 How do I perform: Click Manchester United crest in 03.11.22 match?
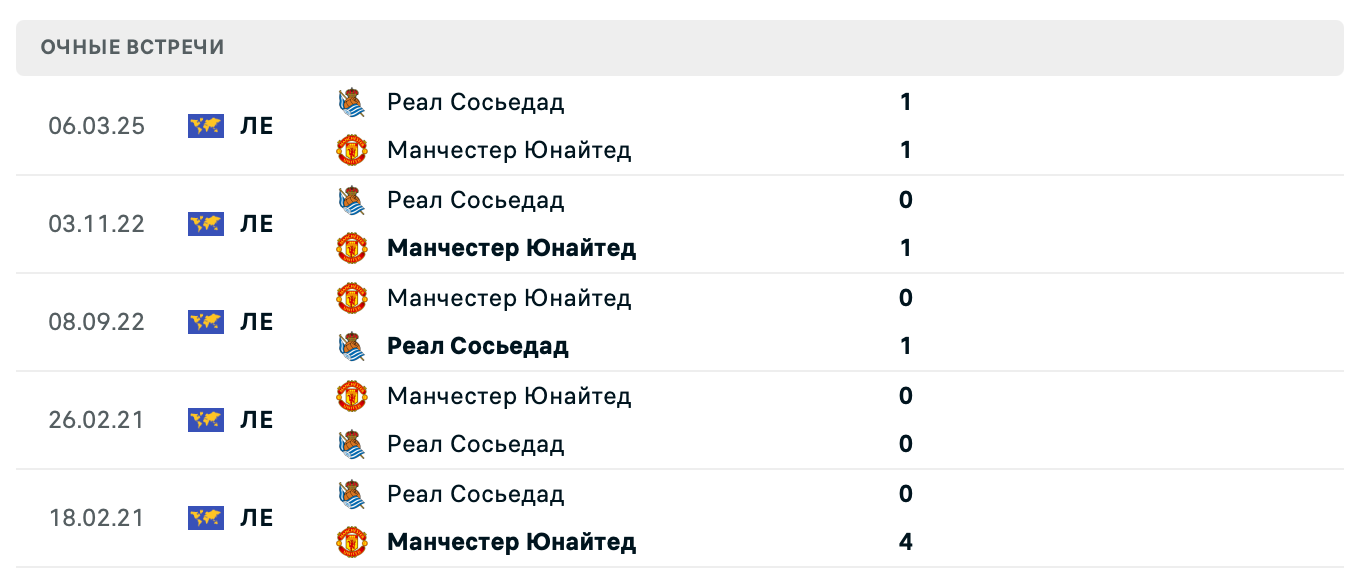point(351,248)
